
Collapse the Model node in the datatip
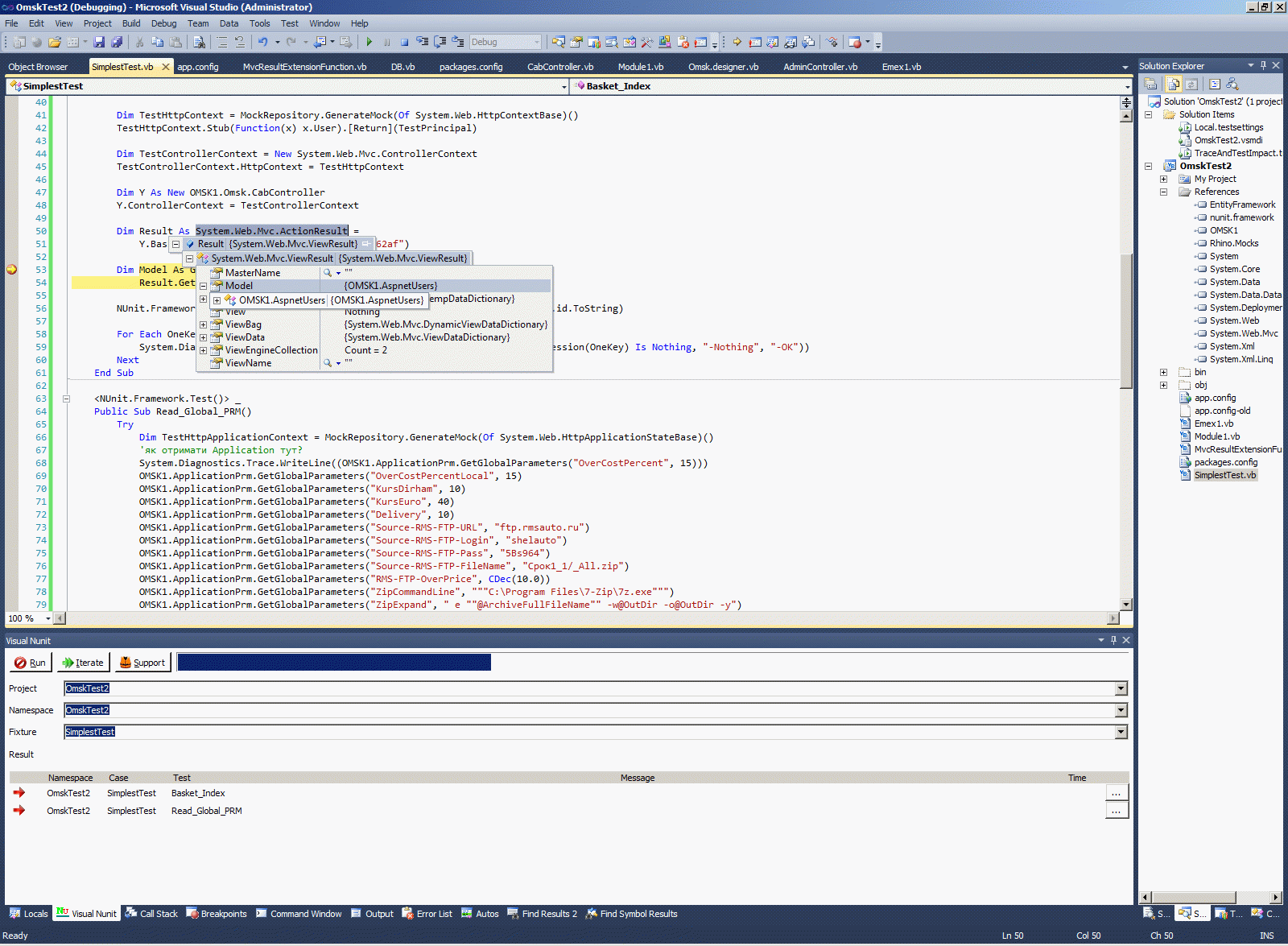[x=203, y=286]
